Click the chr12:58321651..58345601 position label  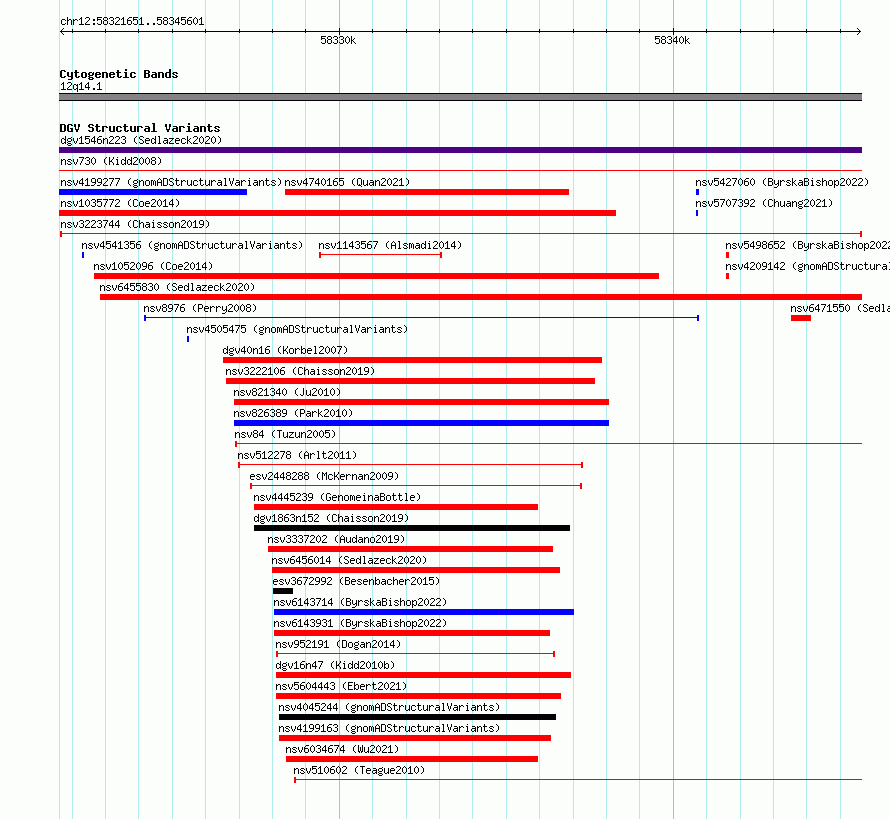(132, 22)
